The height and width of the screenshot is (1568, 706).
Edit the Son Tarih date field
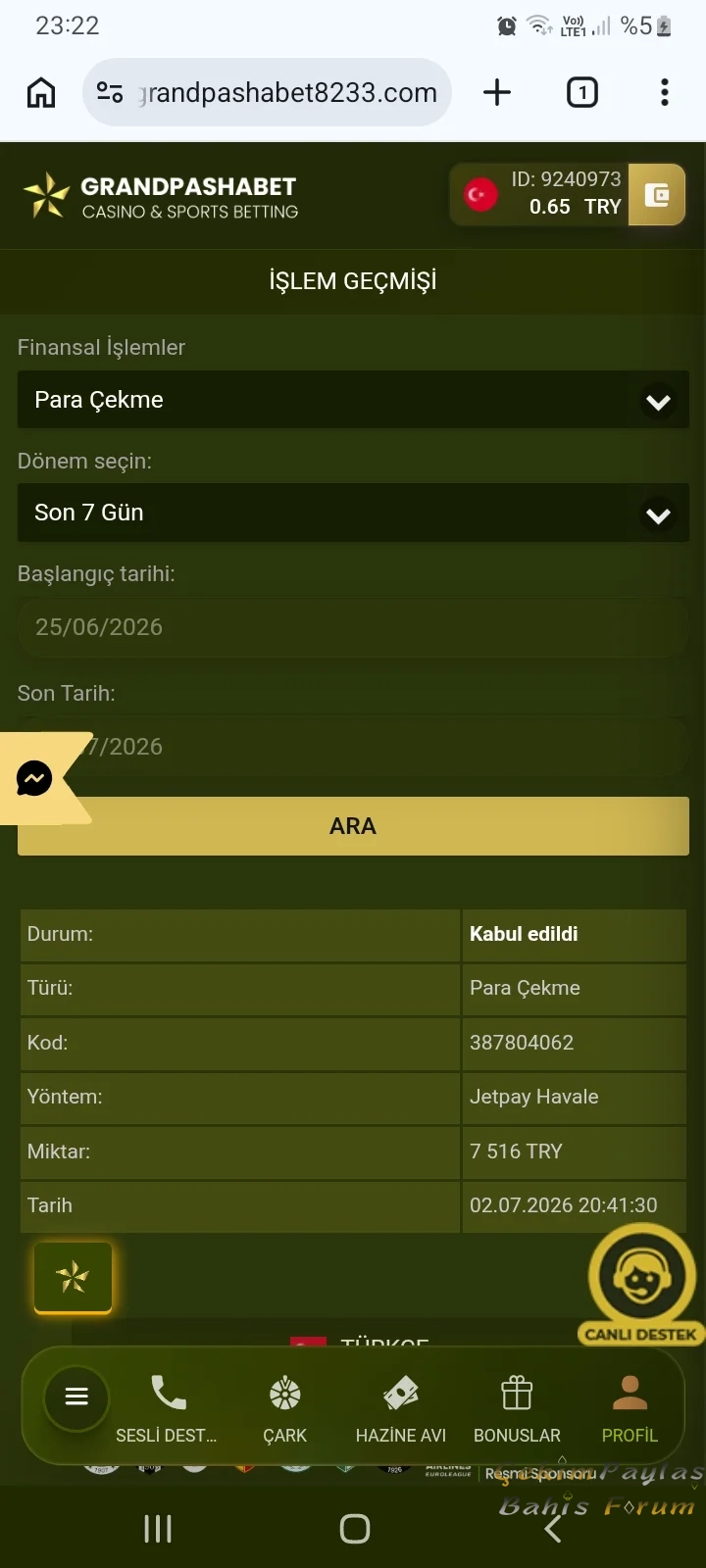click(353, 747)
